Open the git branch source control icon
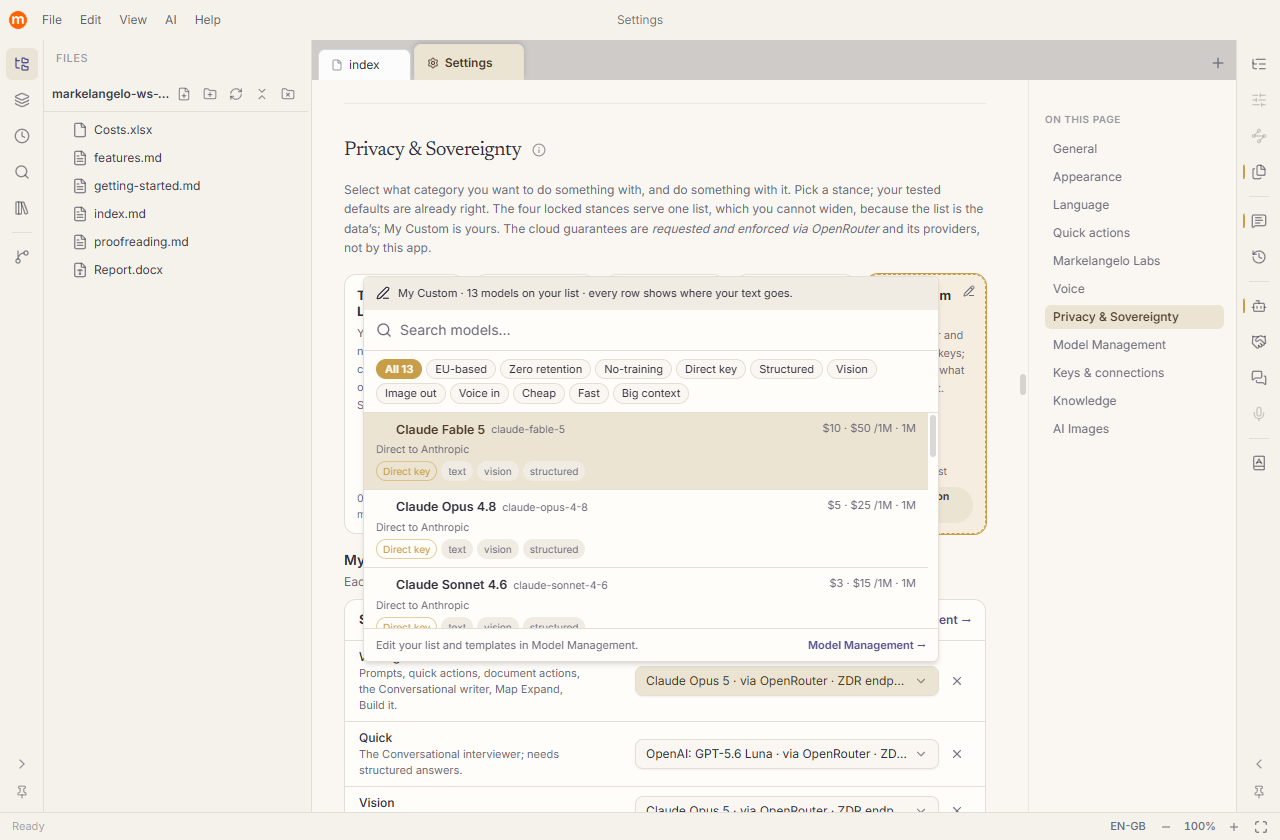The width and height of the screenshot is (1280, 840). (x=22, y=257)
